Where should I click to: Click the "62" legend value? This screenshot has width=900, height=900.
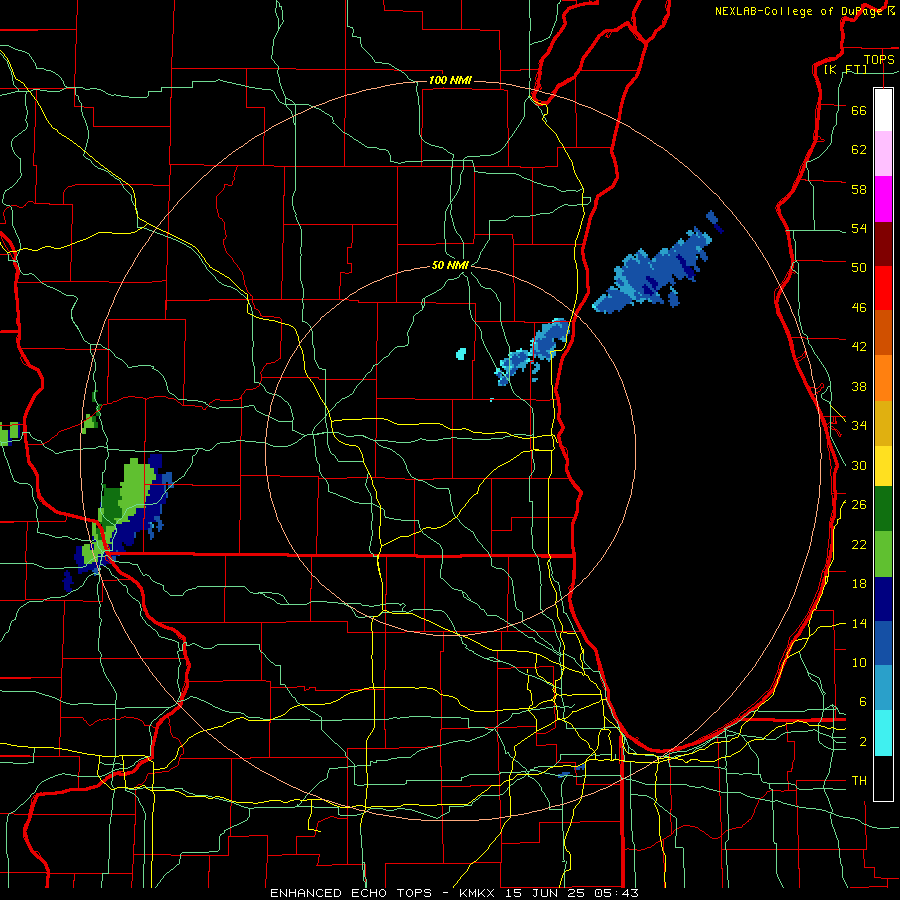[859, 150]
